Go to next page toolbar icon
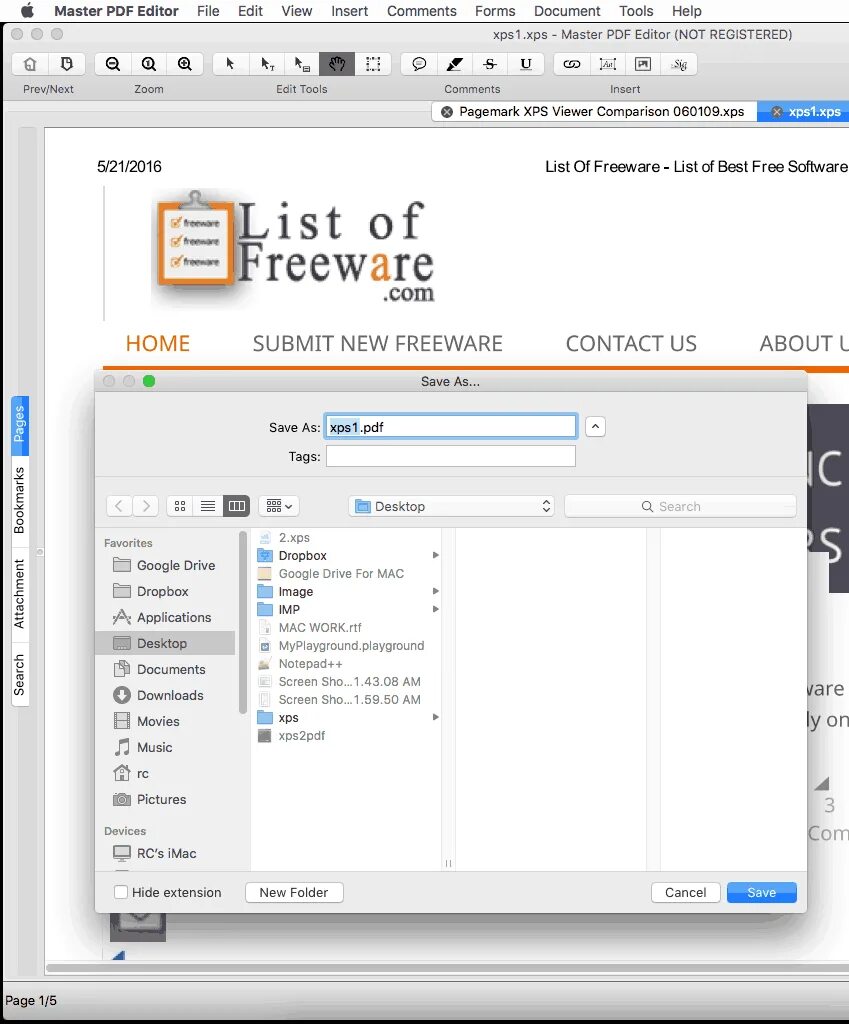 click(x=66, y=64)
